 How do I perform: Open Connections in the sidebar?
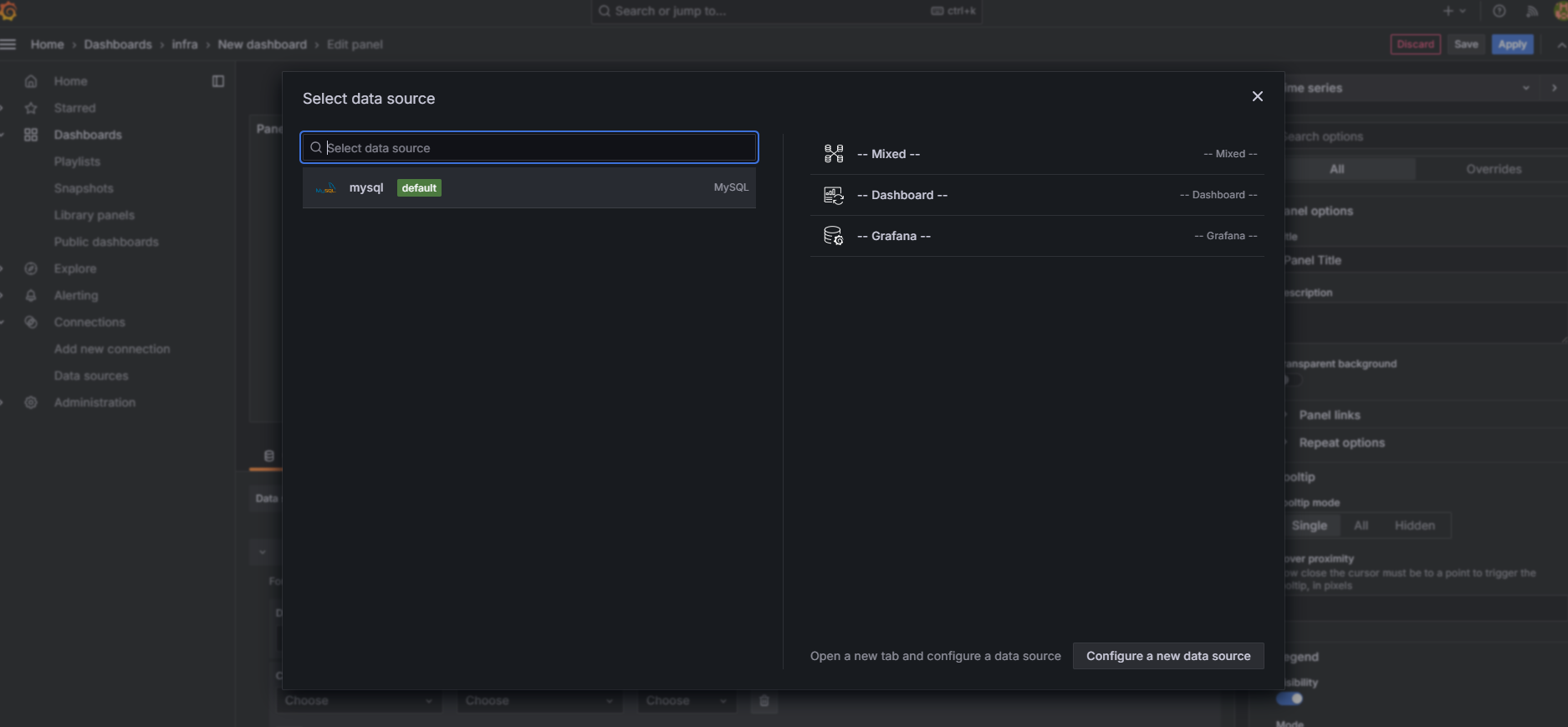click(x=89, y=322)
